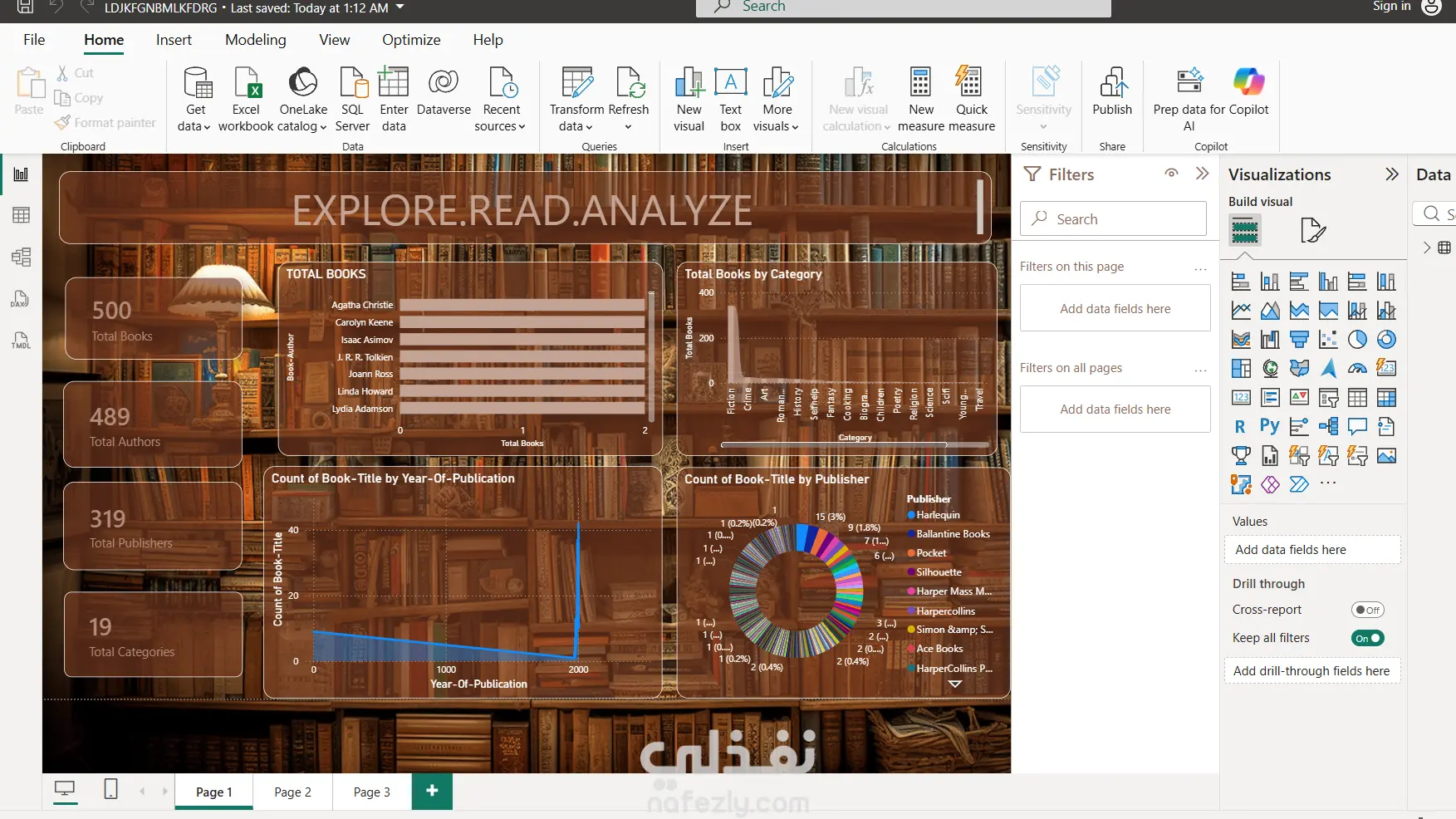
Task: Sign in to the account
Action: pyautogui.click(x=1391, y=7)
